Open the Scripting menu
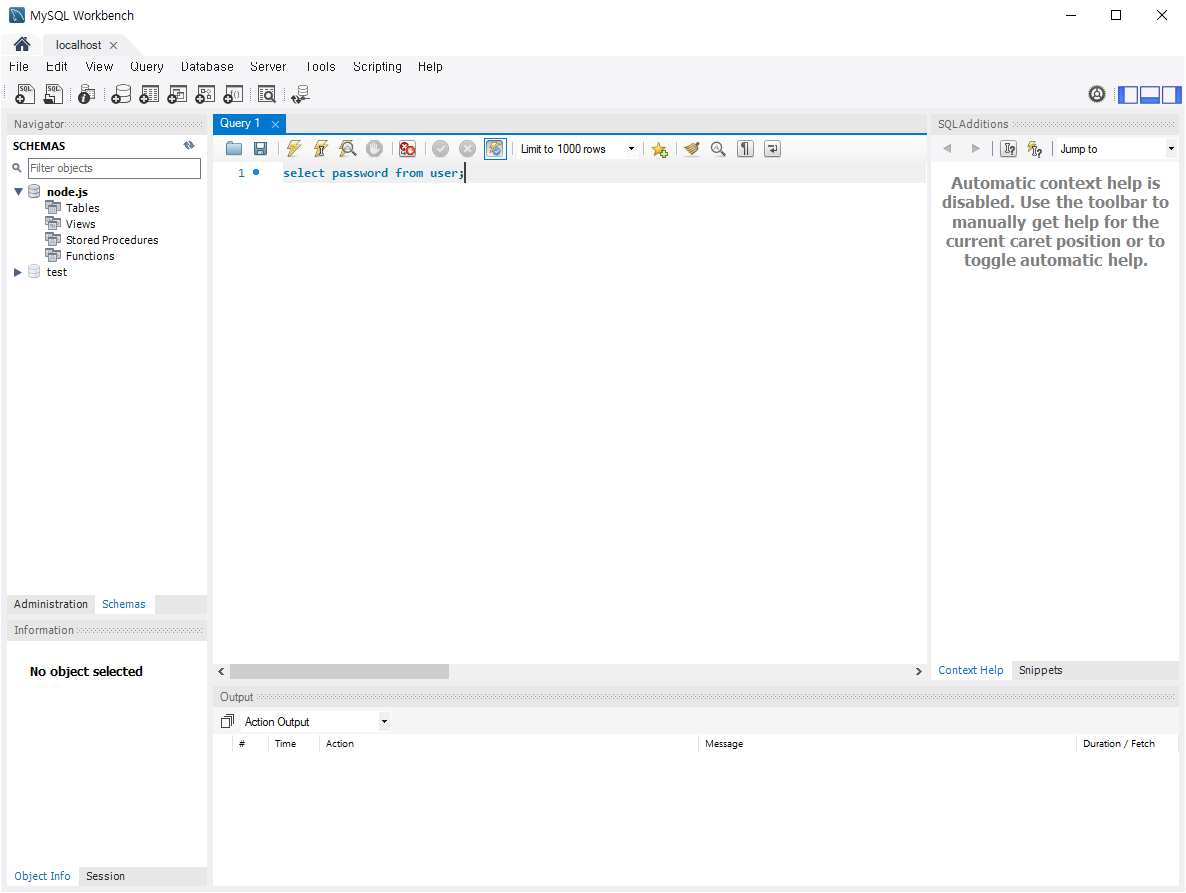The width and height of the screenshot is (1186, 893). [377, 67]
